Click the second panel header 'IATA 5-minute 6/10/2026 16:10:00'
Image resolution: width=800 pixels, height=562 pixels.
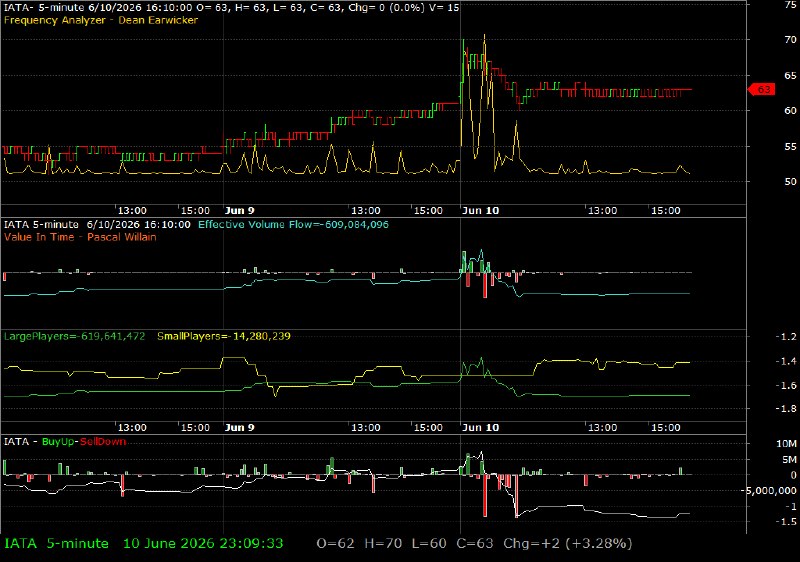[x=97, y=224]
